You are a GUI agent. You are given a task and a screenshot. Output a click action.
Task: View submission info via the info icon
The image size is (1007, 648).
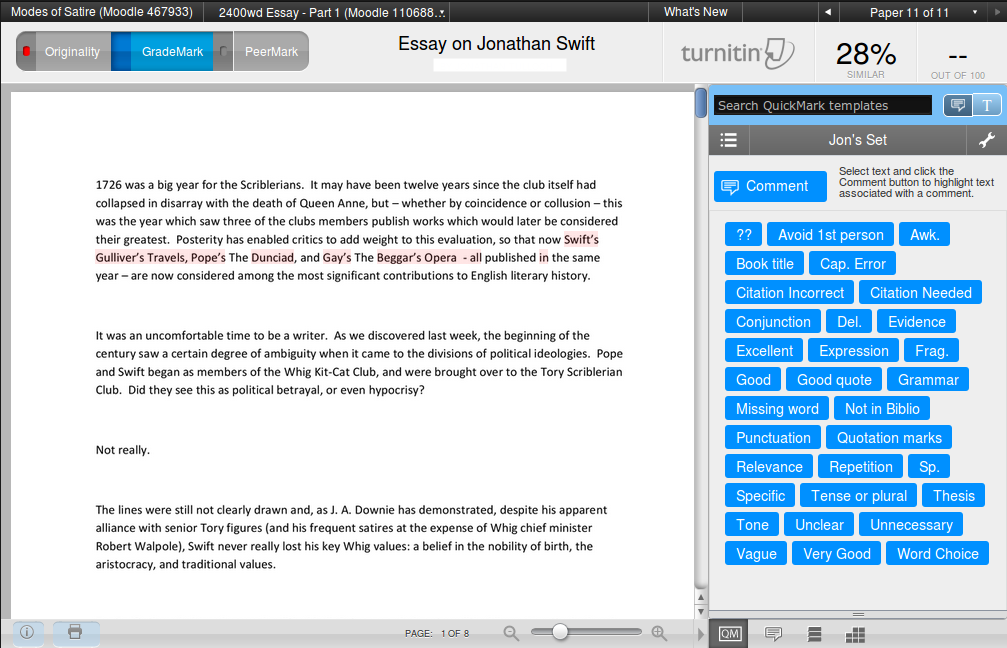(x=26, y=632)
